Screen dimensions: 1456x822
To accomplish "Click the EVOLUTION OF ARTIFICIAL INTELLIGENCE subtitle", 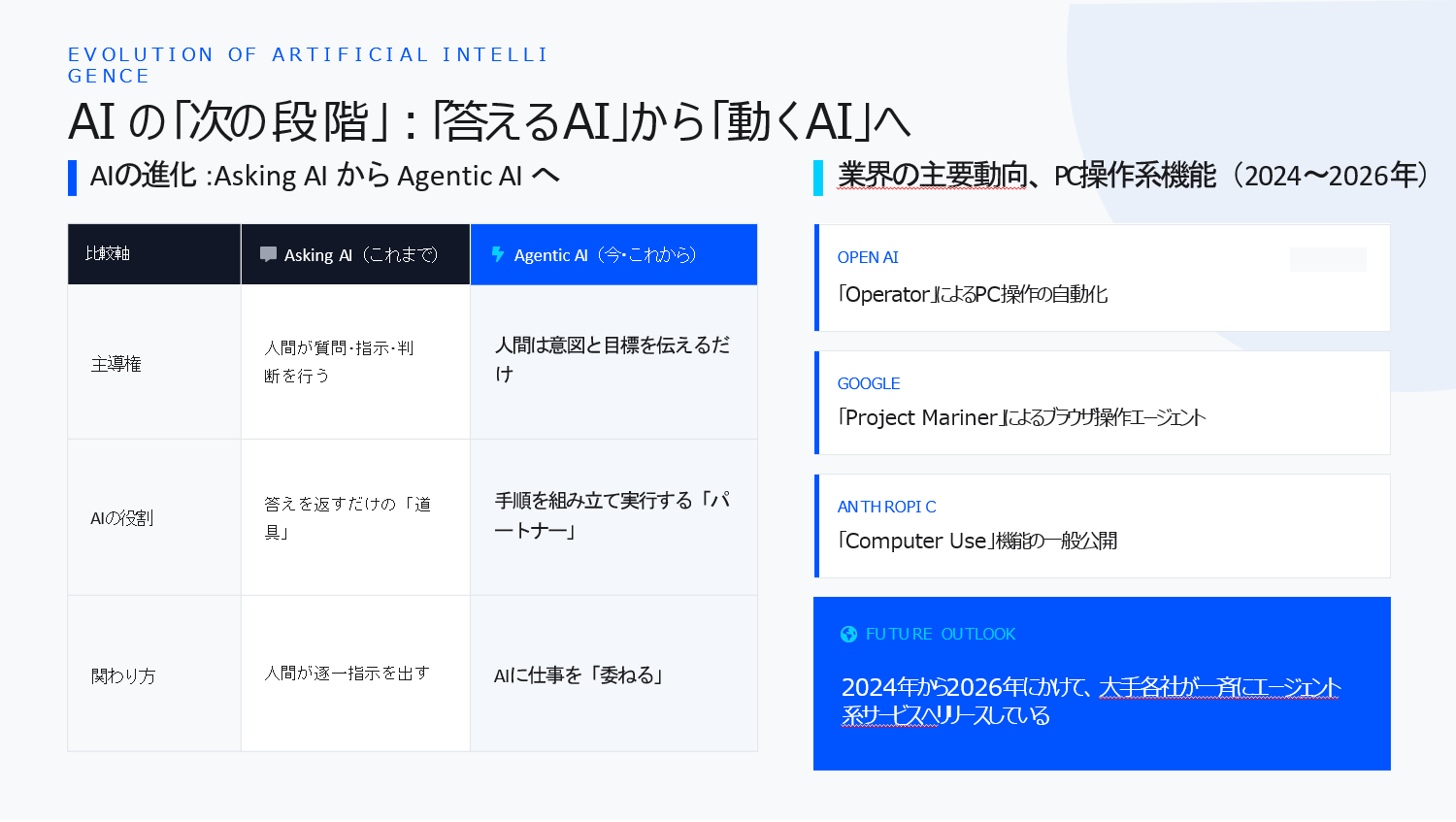I will point(307,65).
